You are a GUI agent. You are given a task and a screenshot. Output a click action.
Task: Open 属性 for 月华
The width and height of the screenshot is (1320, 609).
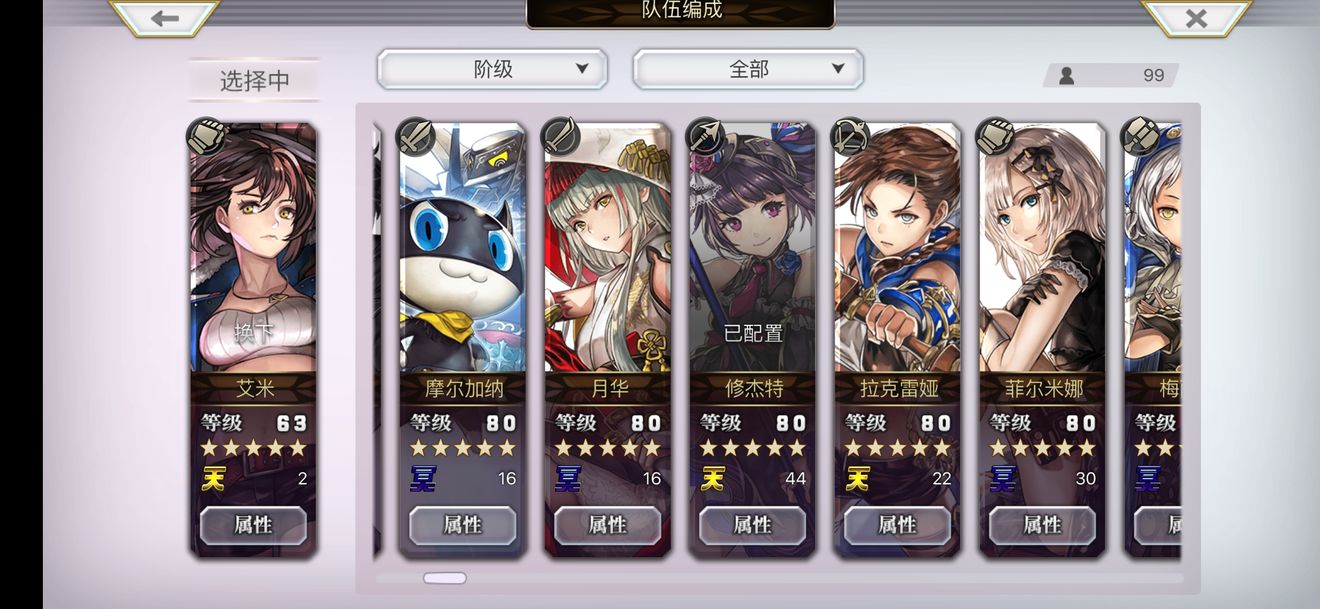[607, 525]
